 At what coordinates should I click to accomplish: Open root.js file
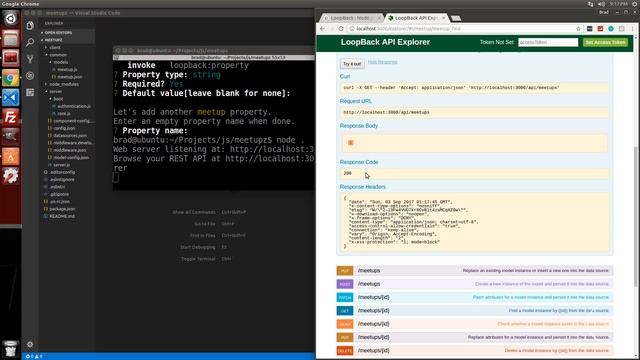tap(64, 113)
